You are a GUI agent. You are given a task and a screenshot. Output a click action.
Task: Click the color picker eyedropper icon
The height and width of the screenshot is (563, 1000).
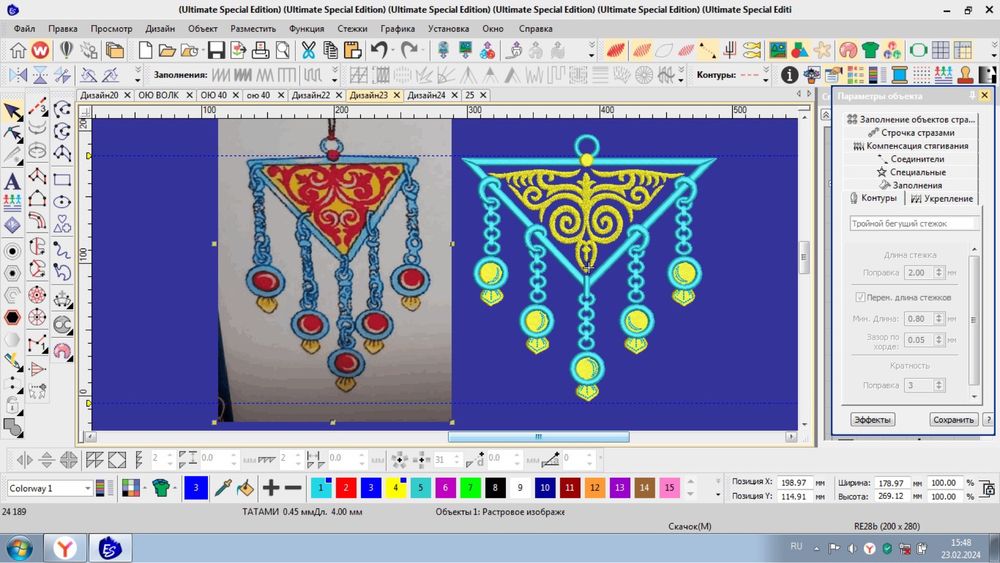point(224,488)
